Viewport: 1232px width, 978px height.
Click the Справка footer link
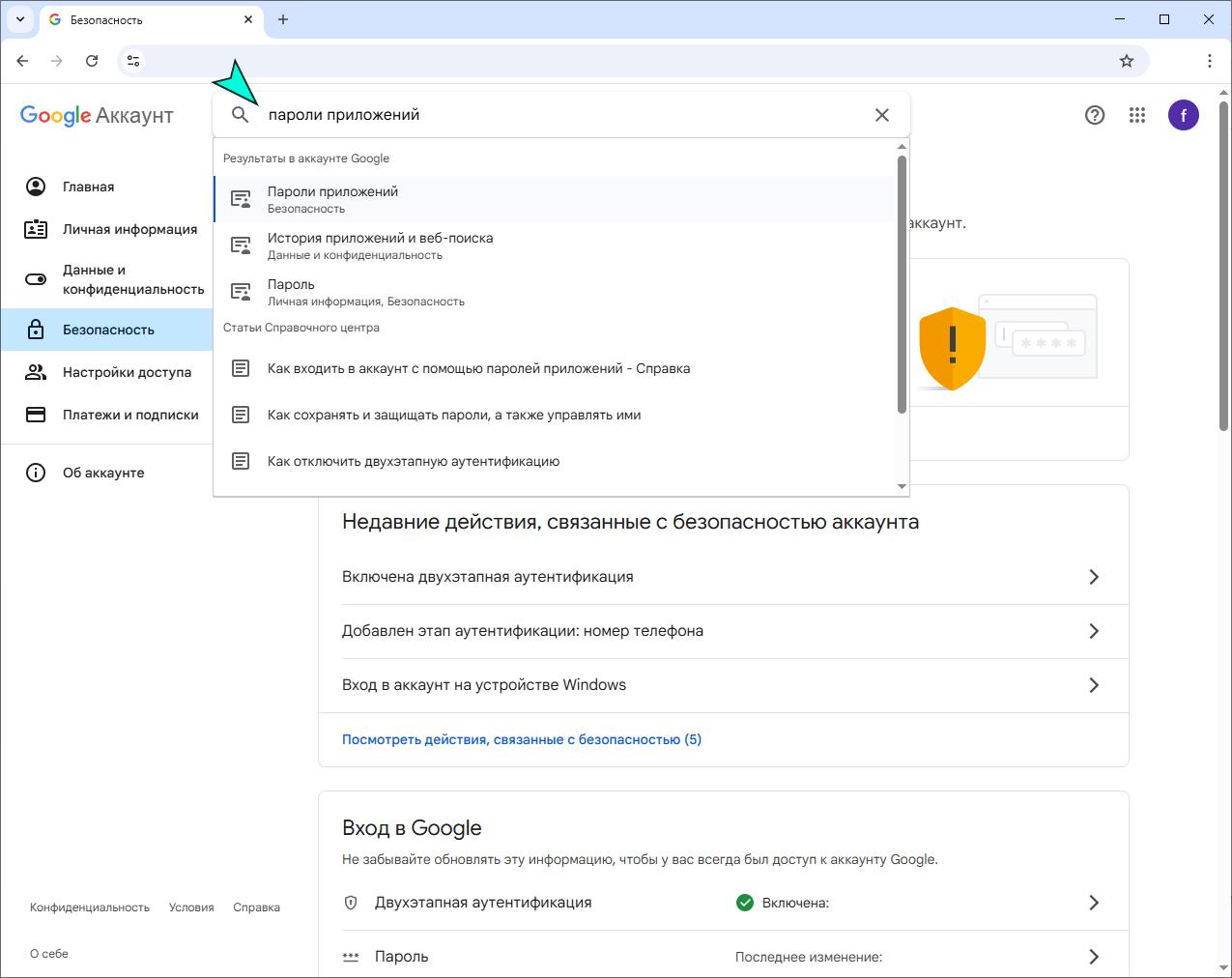pos(256,906)
